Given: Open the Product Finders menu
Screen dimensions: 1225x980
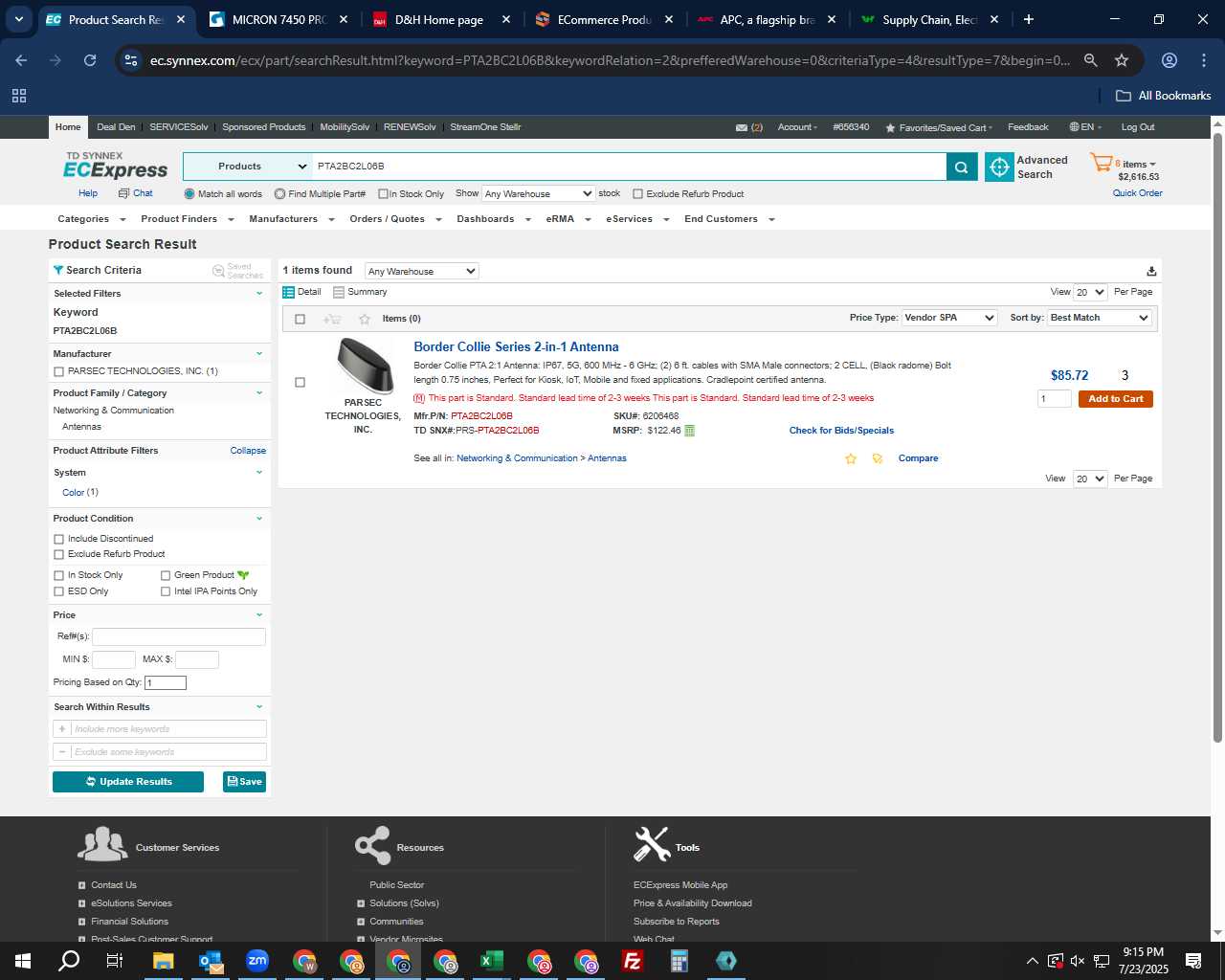Looking at the screenshot, I should pos(187,219).
